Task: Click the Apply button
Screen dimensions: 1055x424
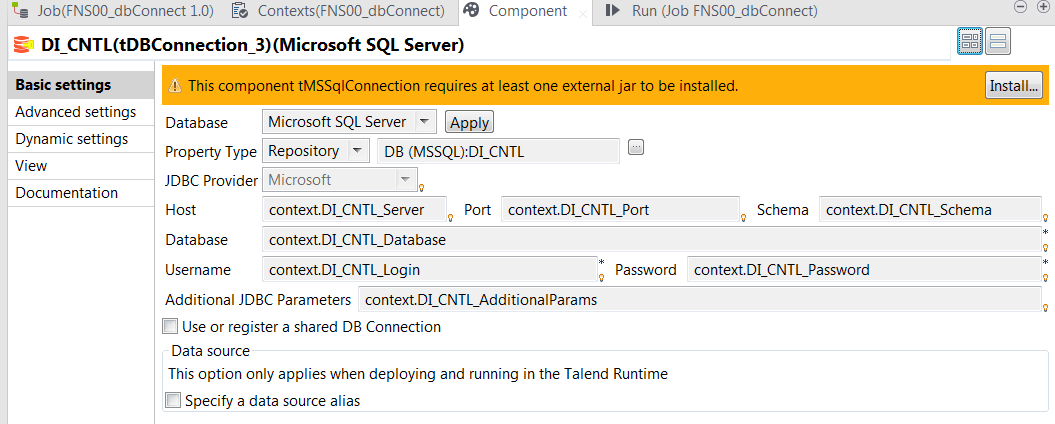Action: click(470, 122)
